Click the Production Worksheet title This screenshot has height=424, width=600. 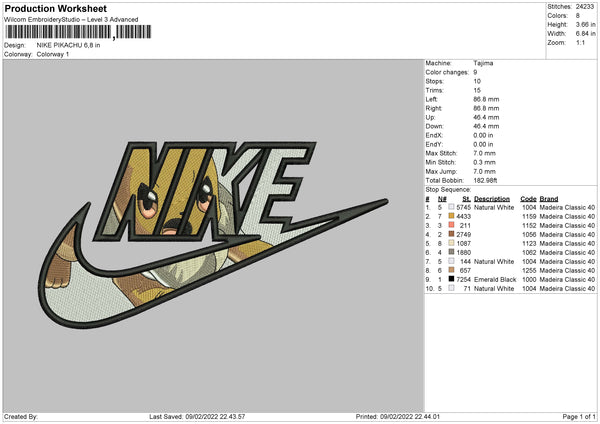(x=55, y=8)
